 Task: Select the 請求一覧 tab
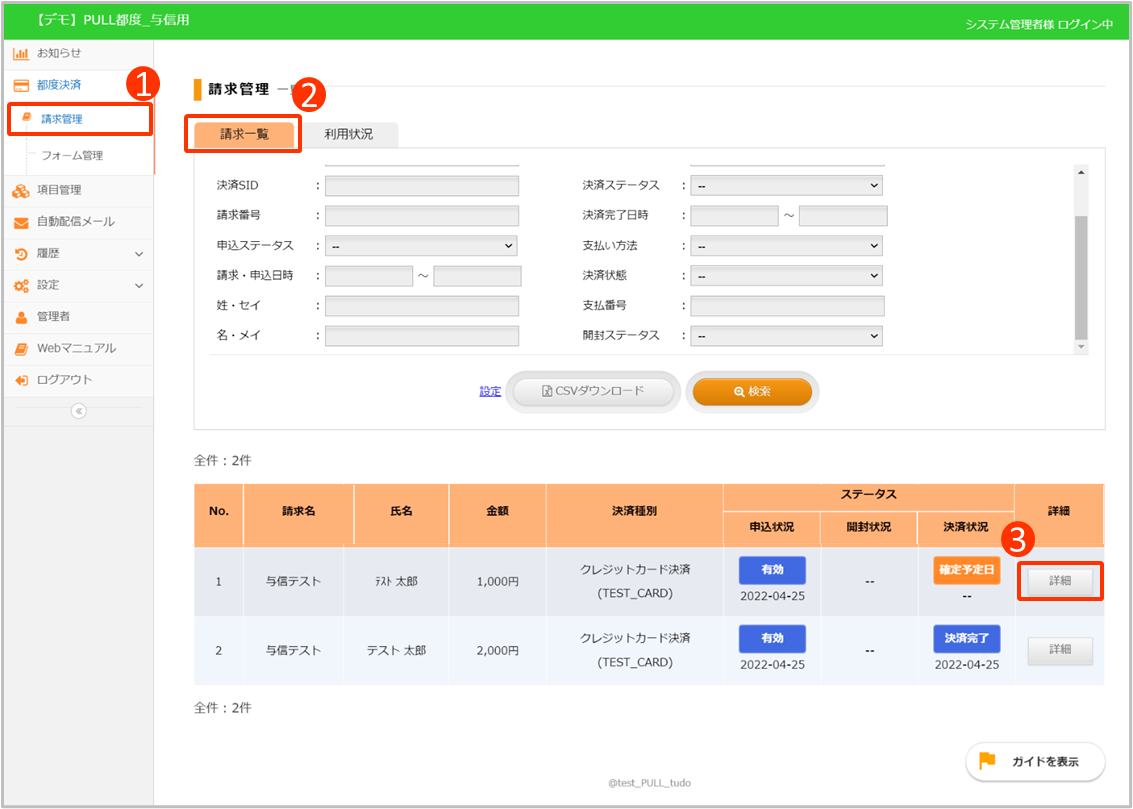click(x=244, y=134)
